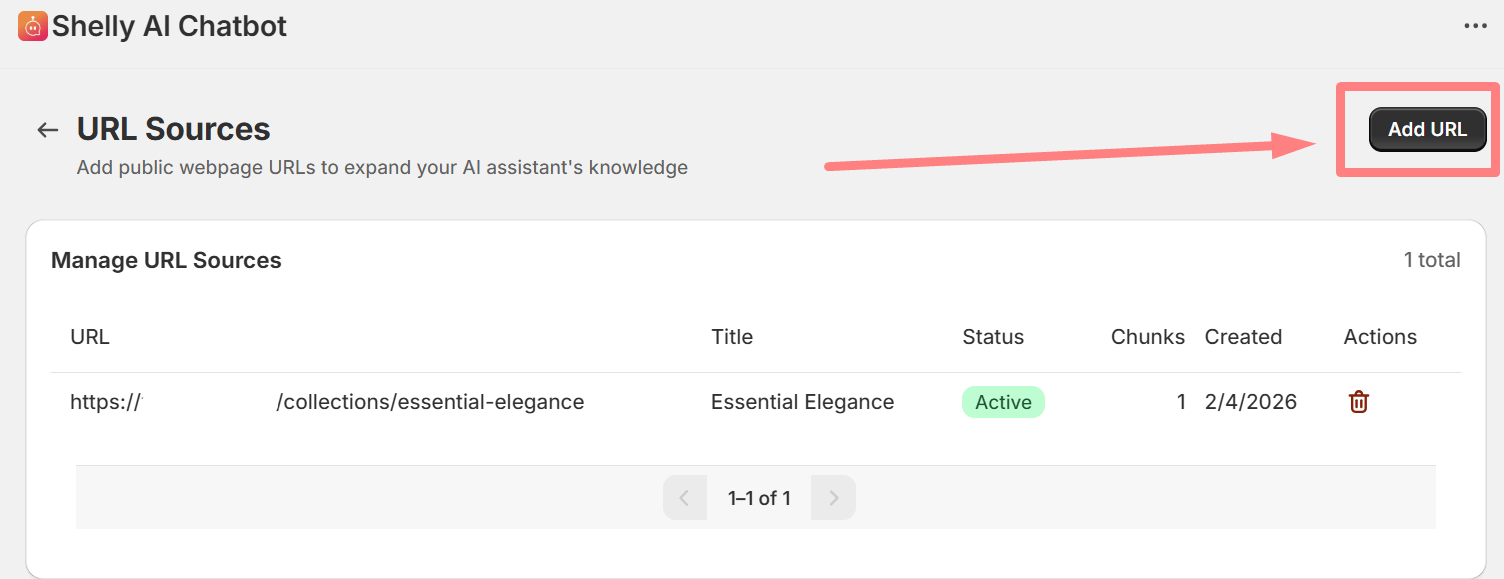Click the 1 total count label

[x=1432, y=260]
